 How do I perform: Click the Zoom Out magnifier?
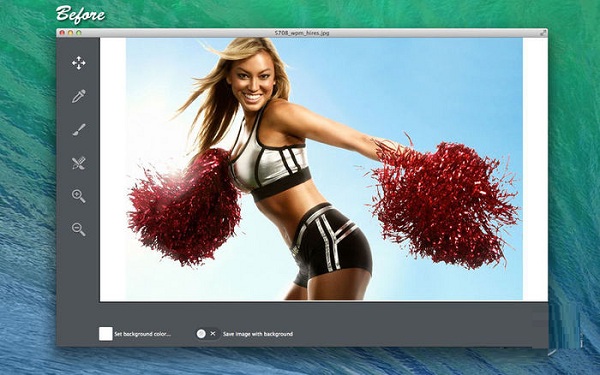pos(78,229)
